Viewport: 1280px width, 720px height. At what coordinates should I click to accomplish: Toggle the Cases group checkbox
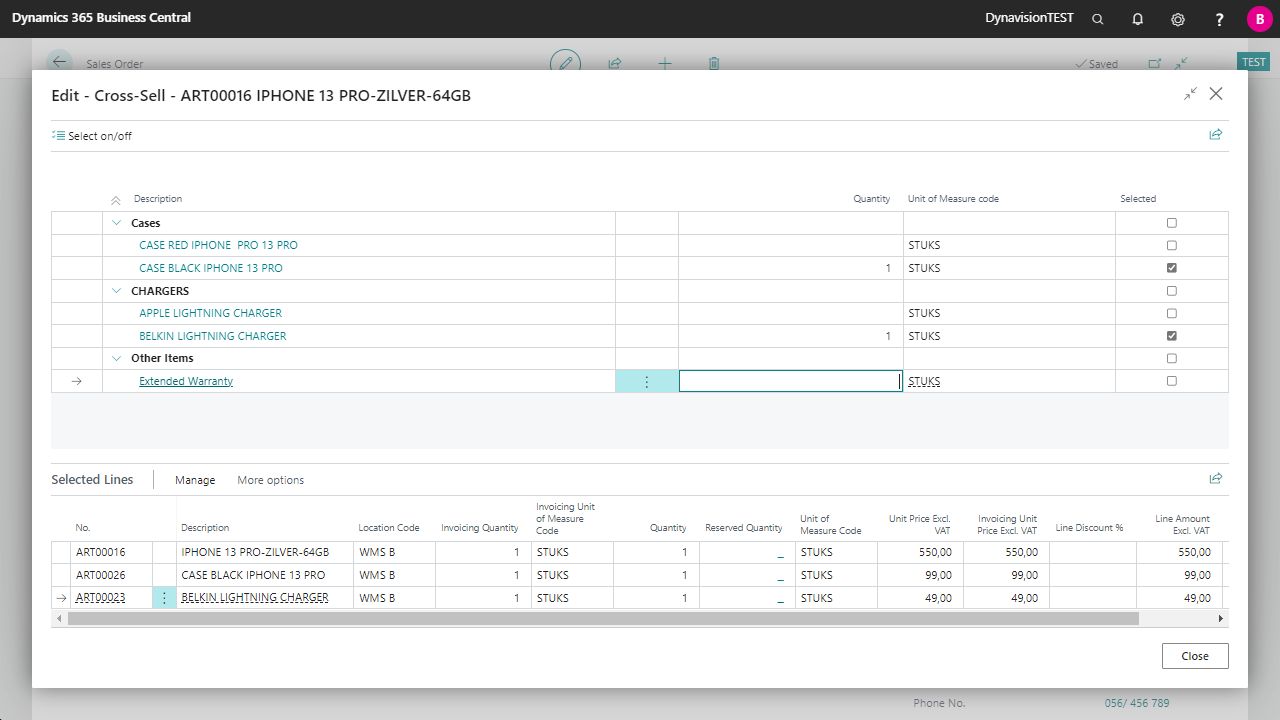click(1172, 223)
